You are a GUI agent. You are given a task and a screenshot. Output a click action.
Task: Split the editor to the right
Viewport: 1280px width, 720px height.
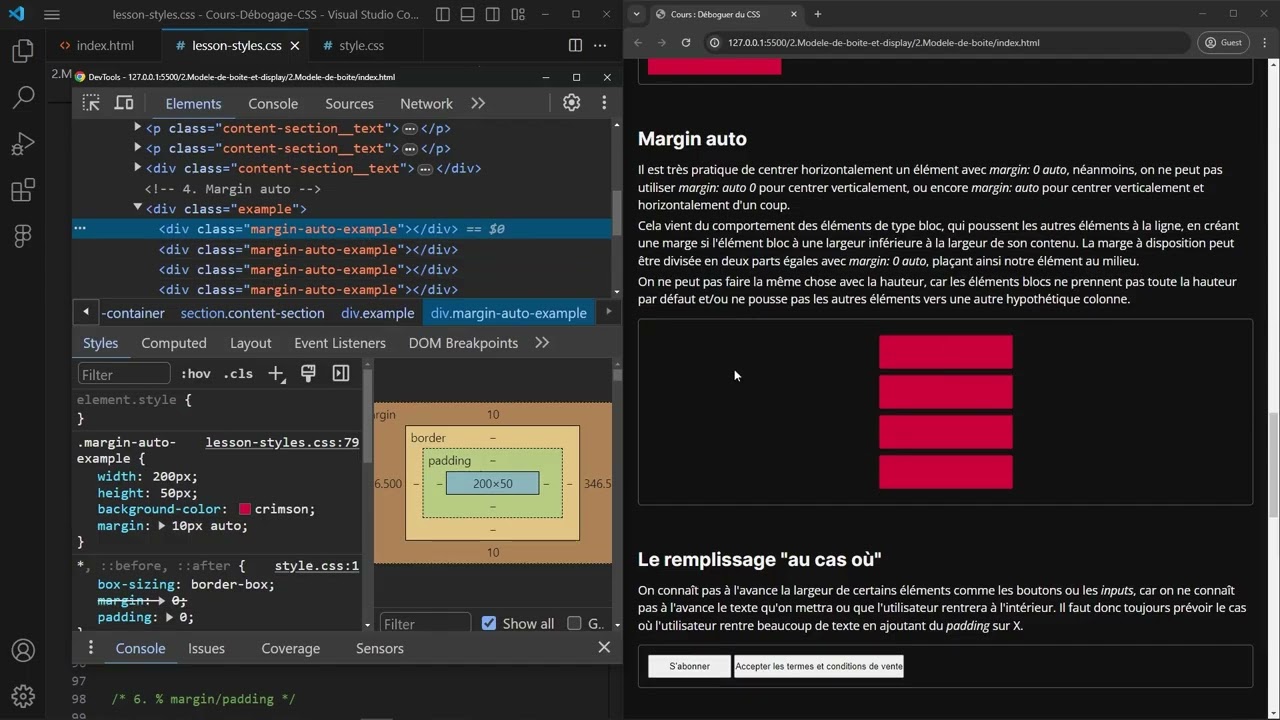click(x=575, y=46)
